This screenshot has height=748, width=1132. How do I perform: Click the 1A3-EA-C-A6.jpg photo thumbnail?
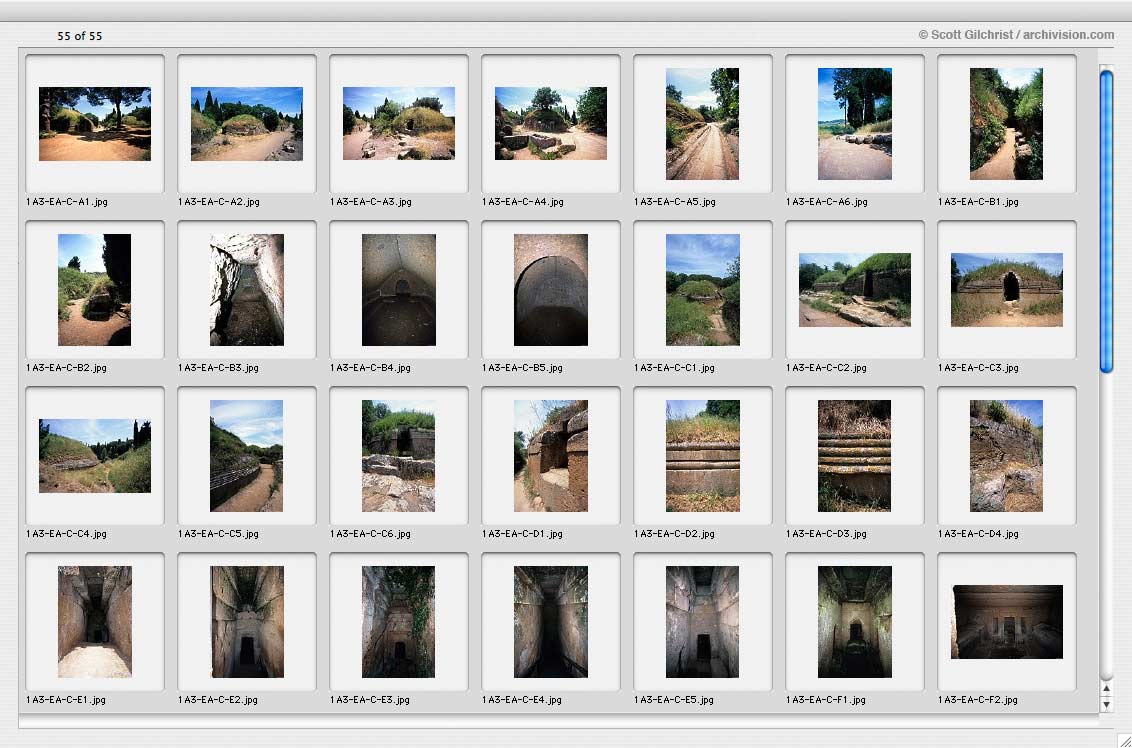click(x=855, y=124)
